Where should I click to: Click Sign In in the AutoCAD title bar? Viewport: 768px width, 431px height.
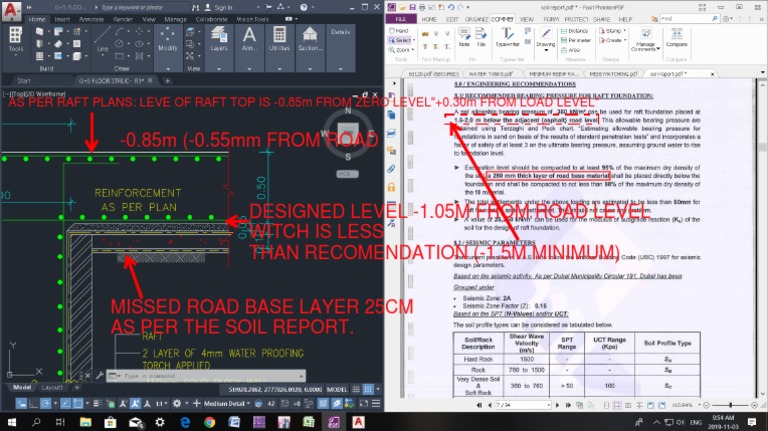pos(219,7)
